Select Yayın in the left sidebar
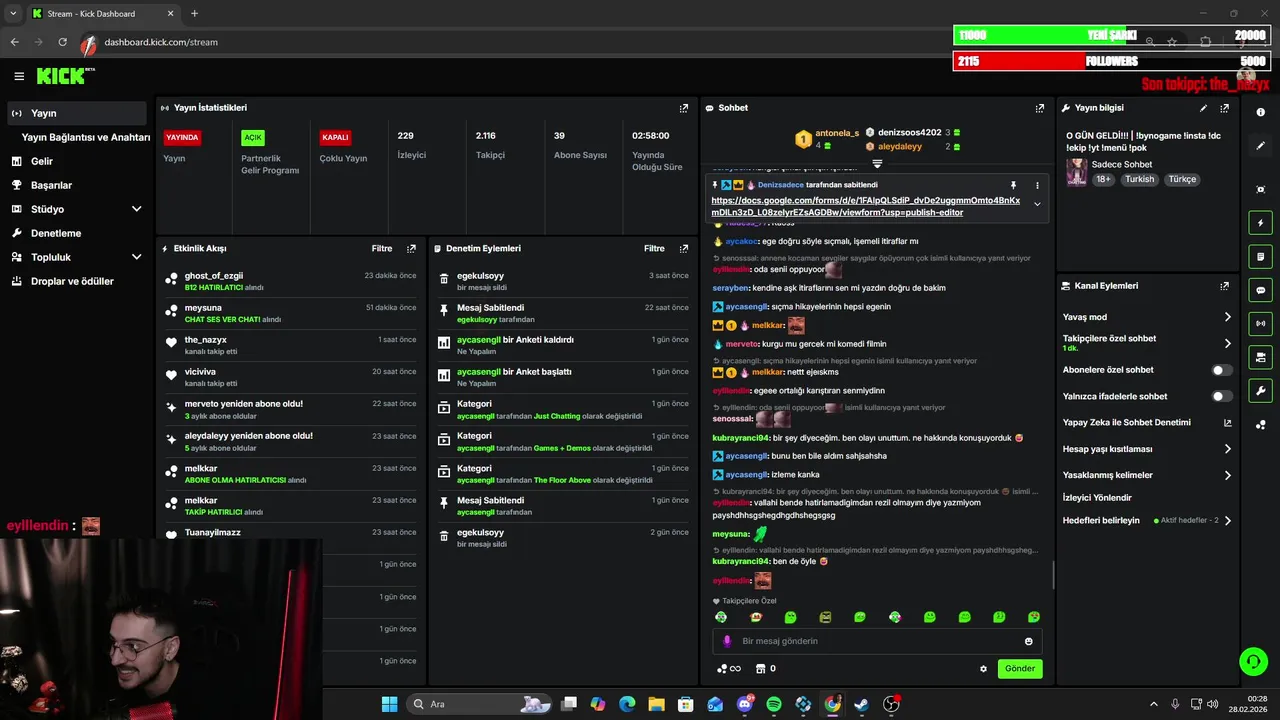Viewport: 1280px width, 720px height. pos(78,113)
